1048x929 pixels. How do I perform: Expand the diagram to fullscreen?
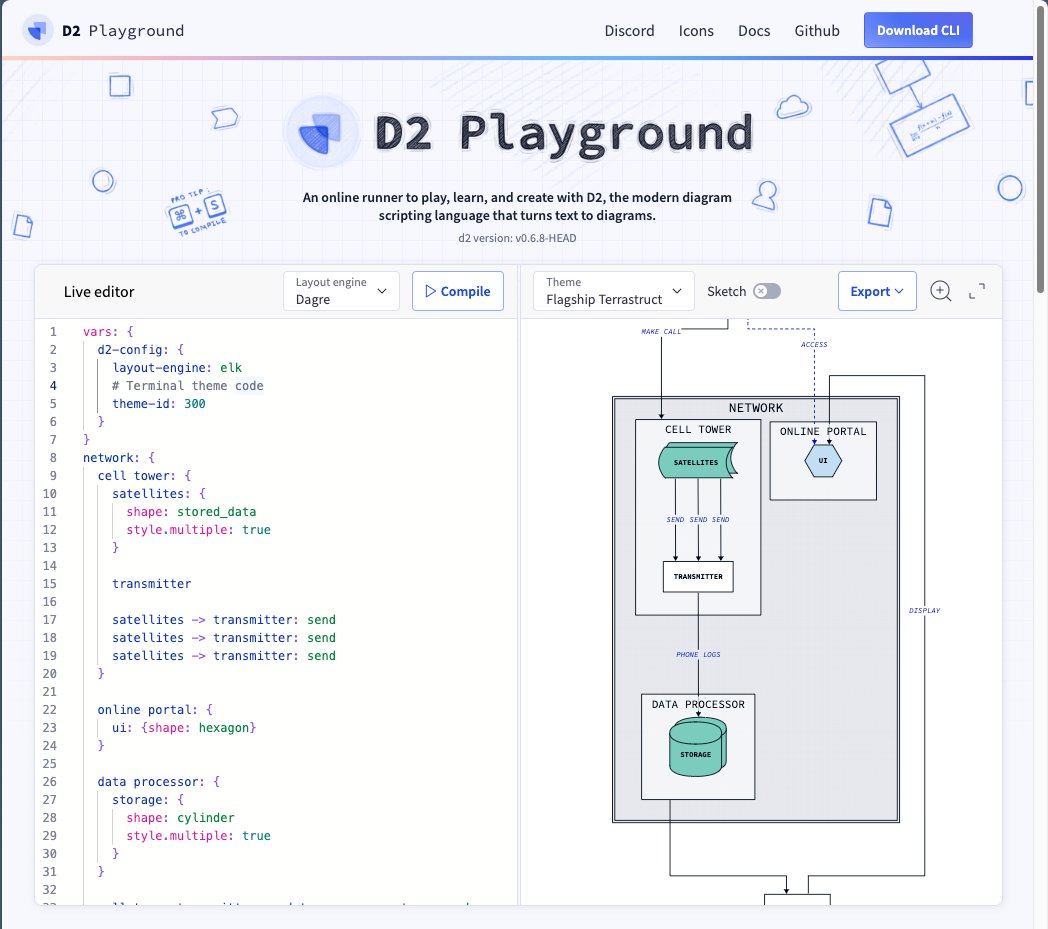[976, 291]
